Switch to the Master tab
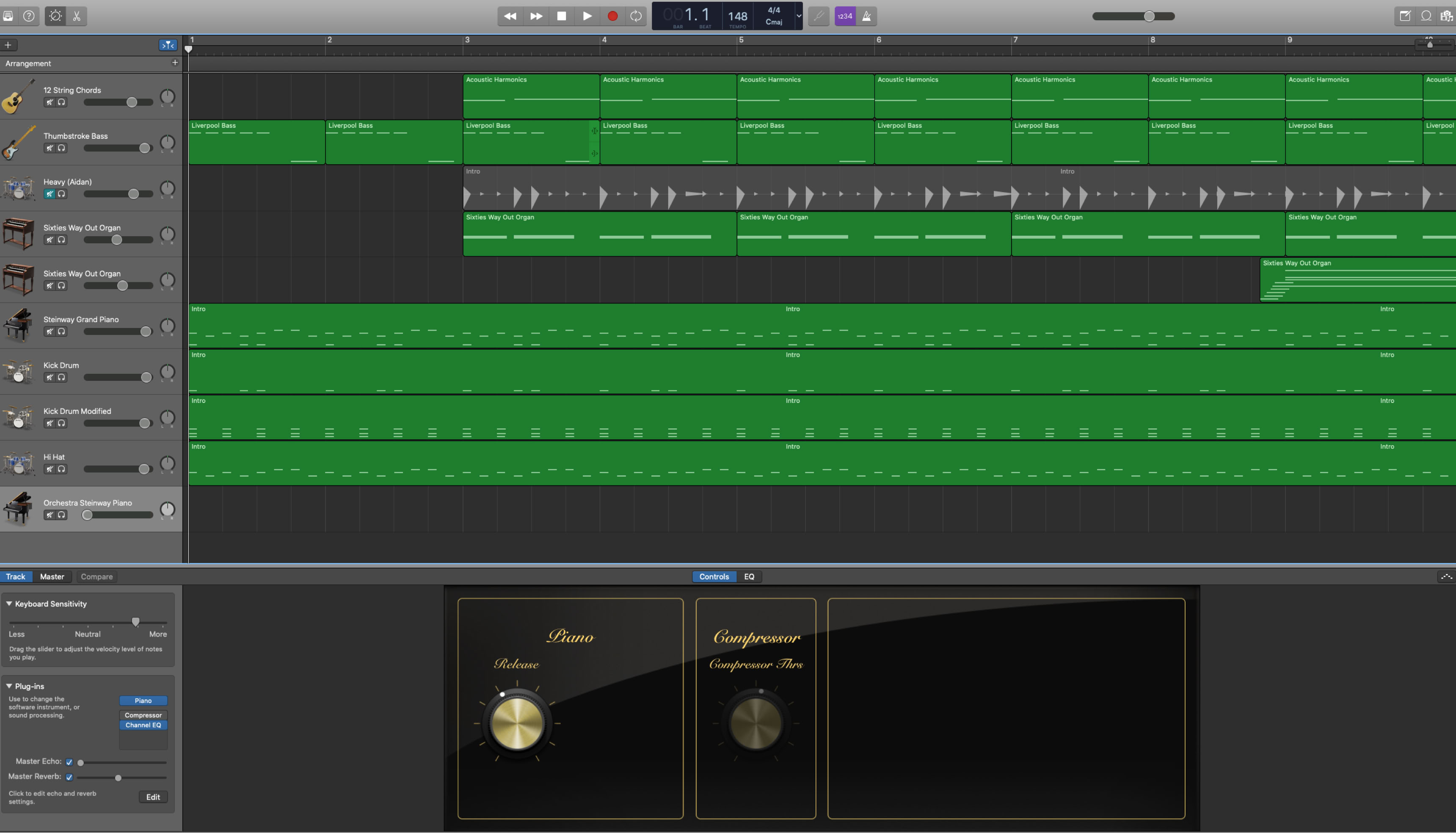This screenshot has width=1456, height=833. [52, 576]
